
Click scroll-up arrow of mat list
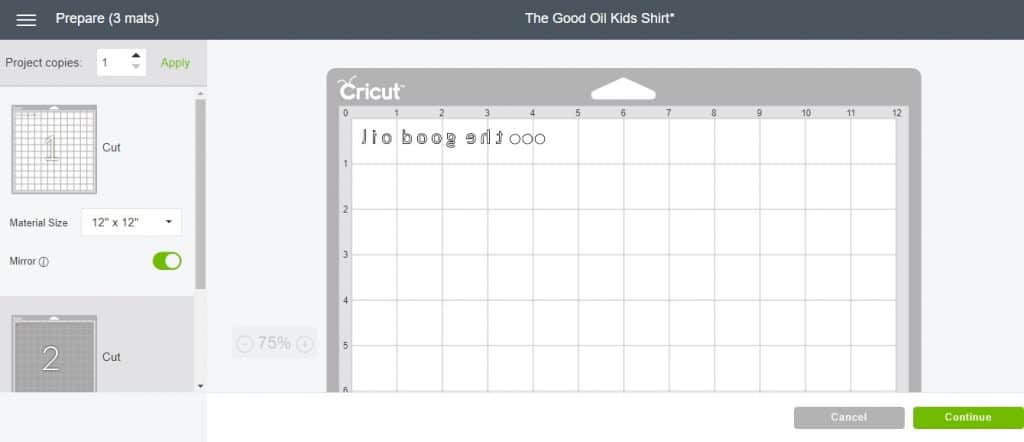pos(200,94)
